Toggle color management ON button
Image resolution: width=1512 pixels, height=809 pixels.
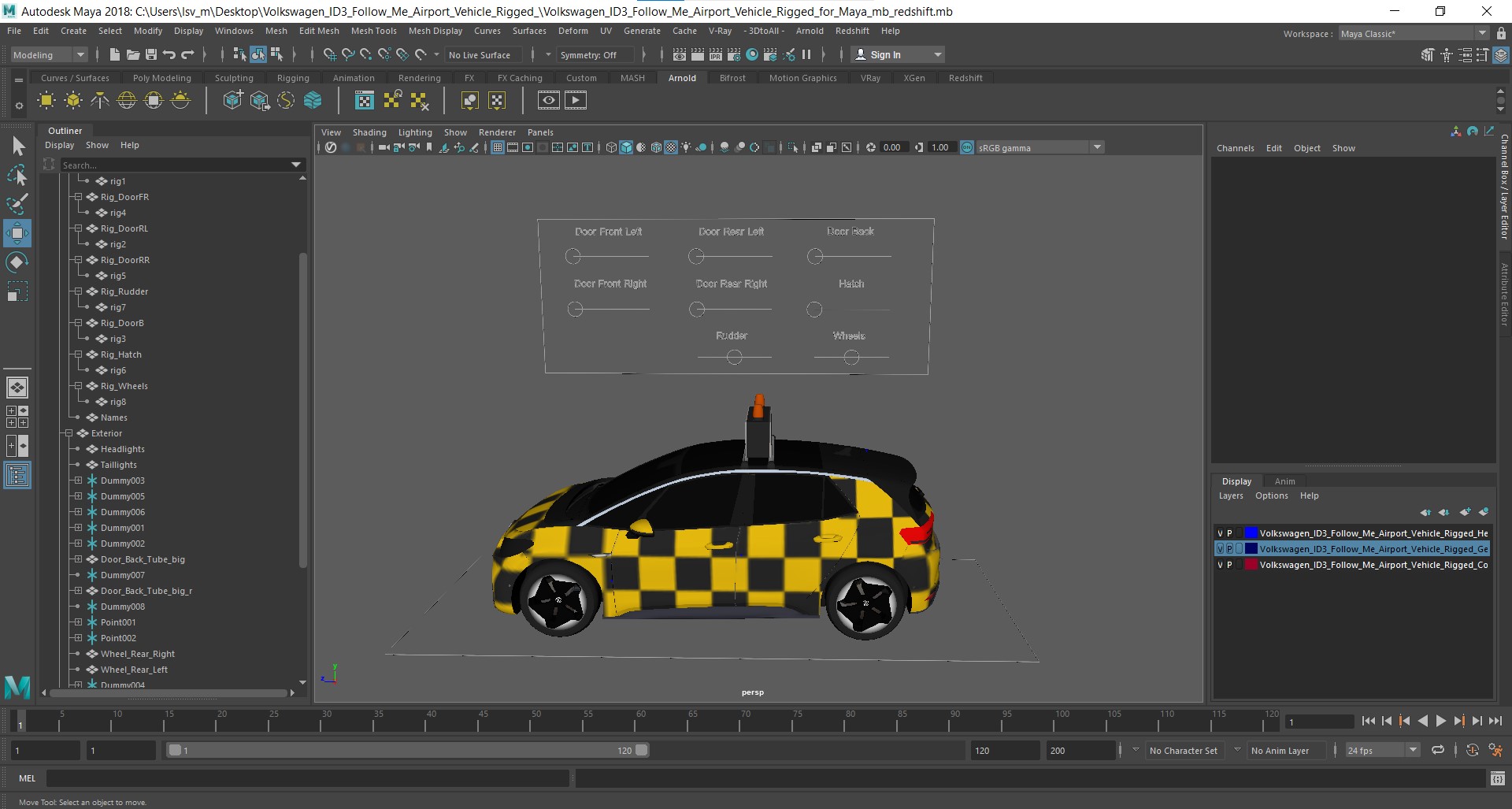967,147
